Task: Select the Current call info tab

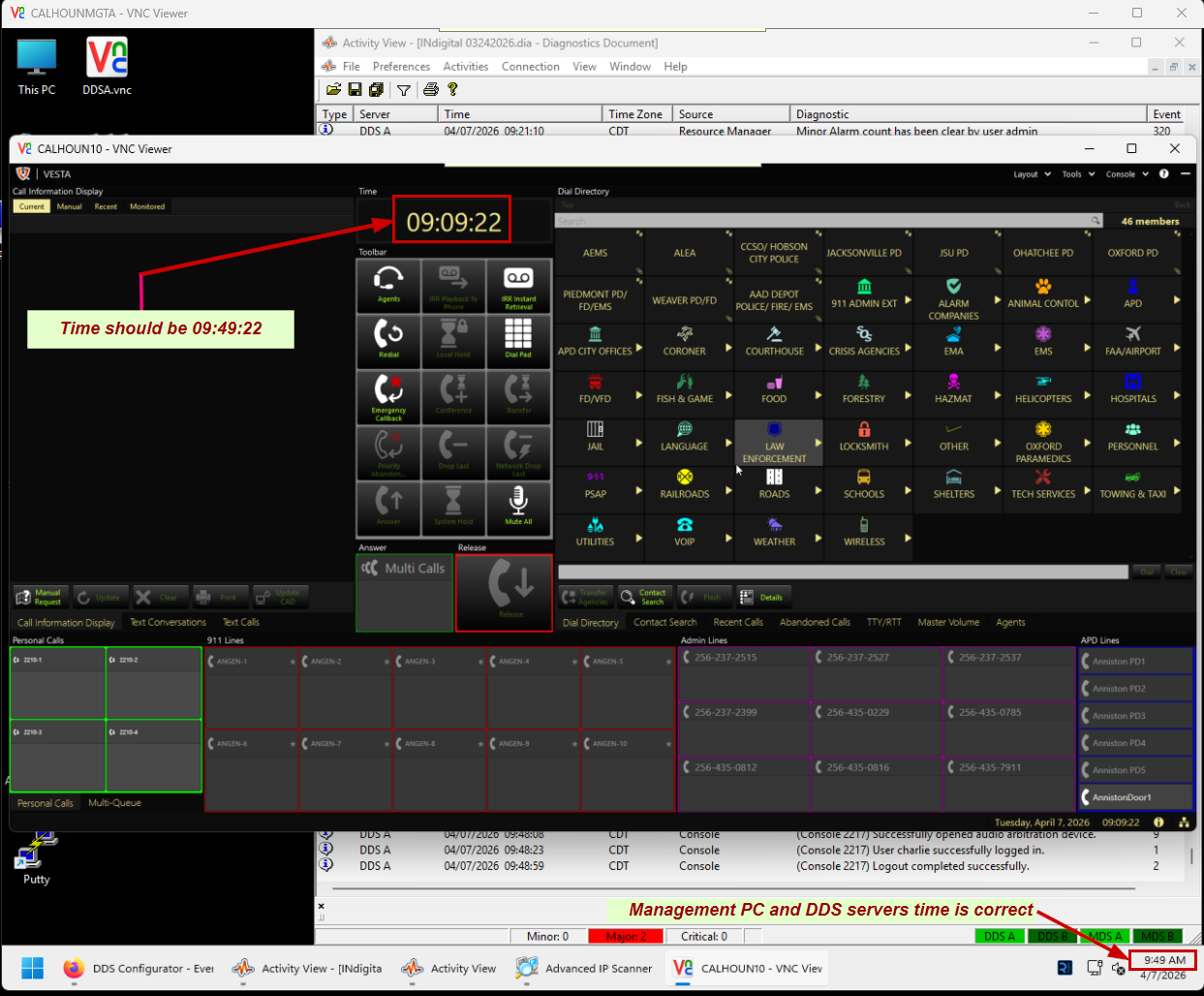Action: pyautogui.click(x=32, y=206)
